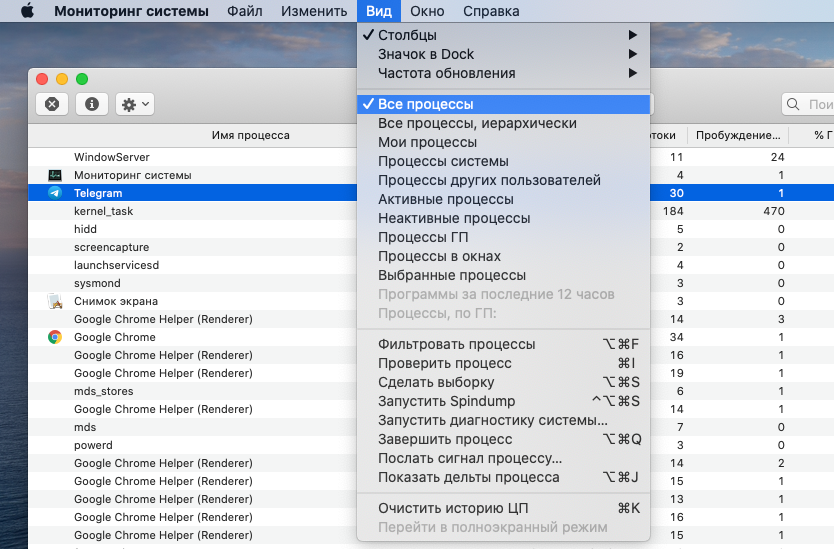Click the search field in toolbar
Screen dimensions: 834x549
pyautogui.click(x=807, y=104)
